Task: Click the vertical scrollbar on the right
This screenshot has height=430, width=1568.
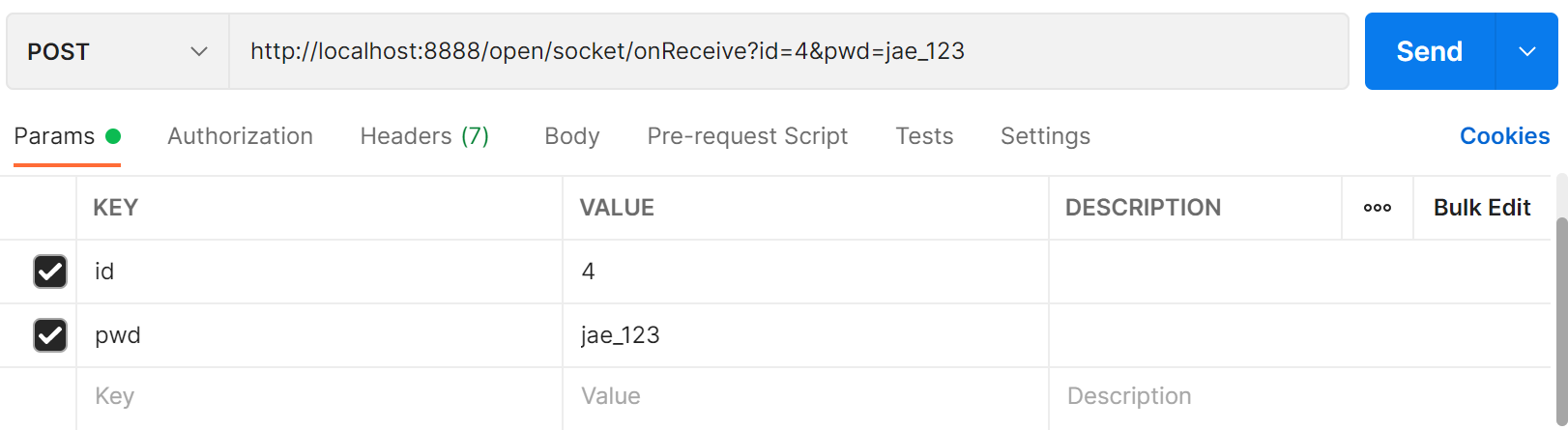Action: click(1561, 309)
